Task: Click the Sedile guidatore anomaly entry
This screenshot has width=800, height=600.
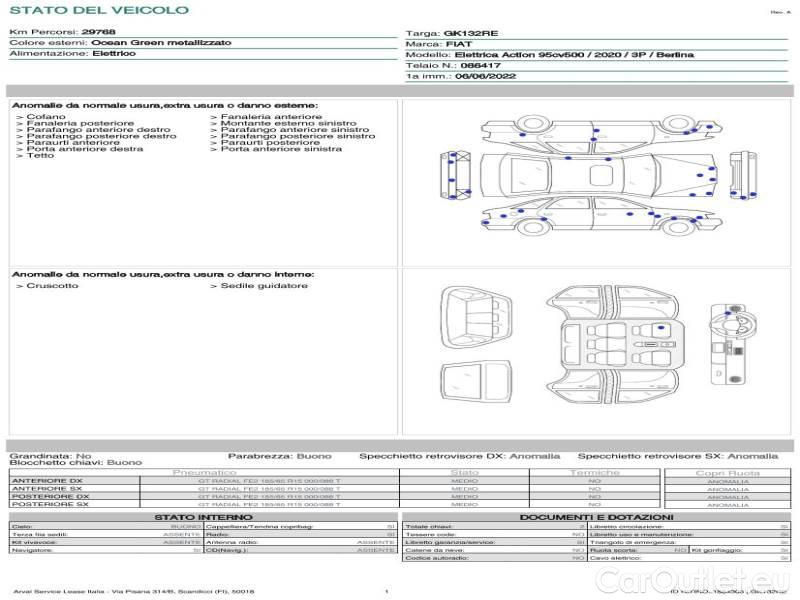Action: (x=262, y=286)
